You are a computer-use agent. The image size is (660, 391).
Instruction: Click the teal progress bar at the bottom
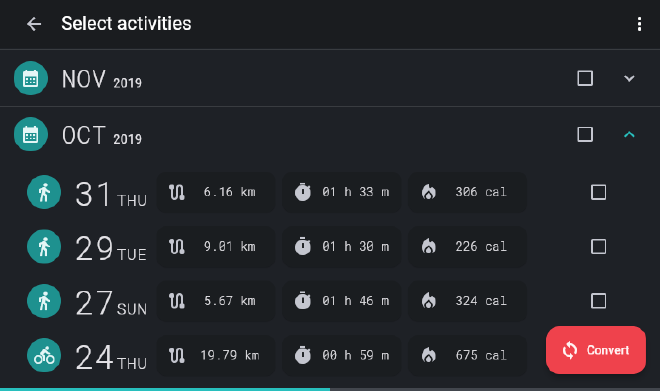165,389
